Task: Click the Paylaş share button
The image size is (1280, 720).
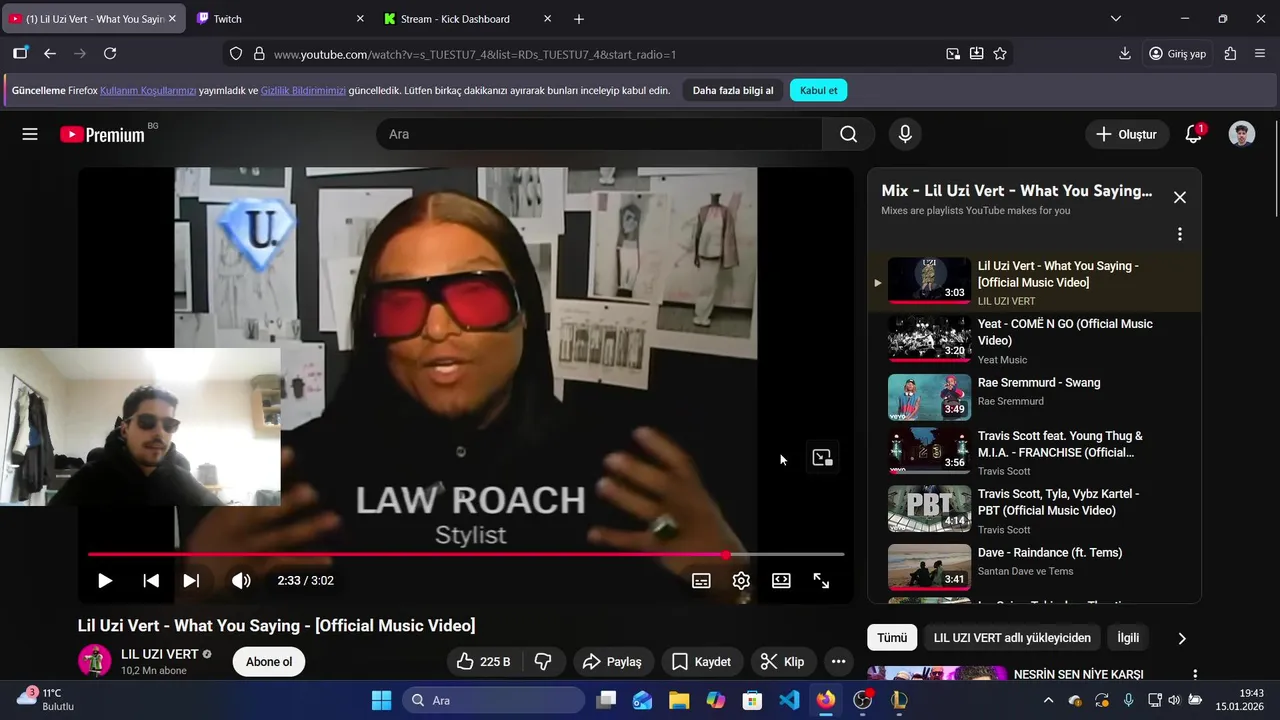Action: pos(612,662)
